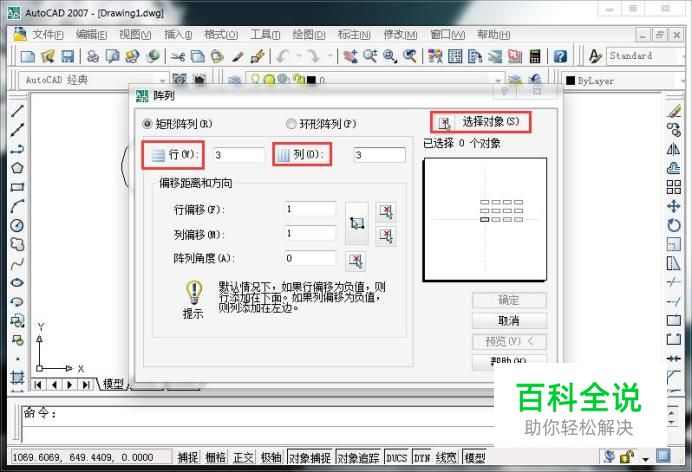Image resolution: width=692 pixels, height=472 pixels.
Task: Click the 预览(V) preview button
Action: 509,341
